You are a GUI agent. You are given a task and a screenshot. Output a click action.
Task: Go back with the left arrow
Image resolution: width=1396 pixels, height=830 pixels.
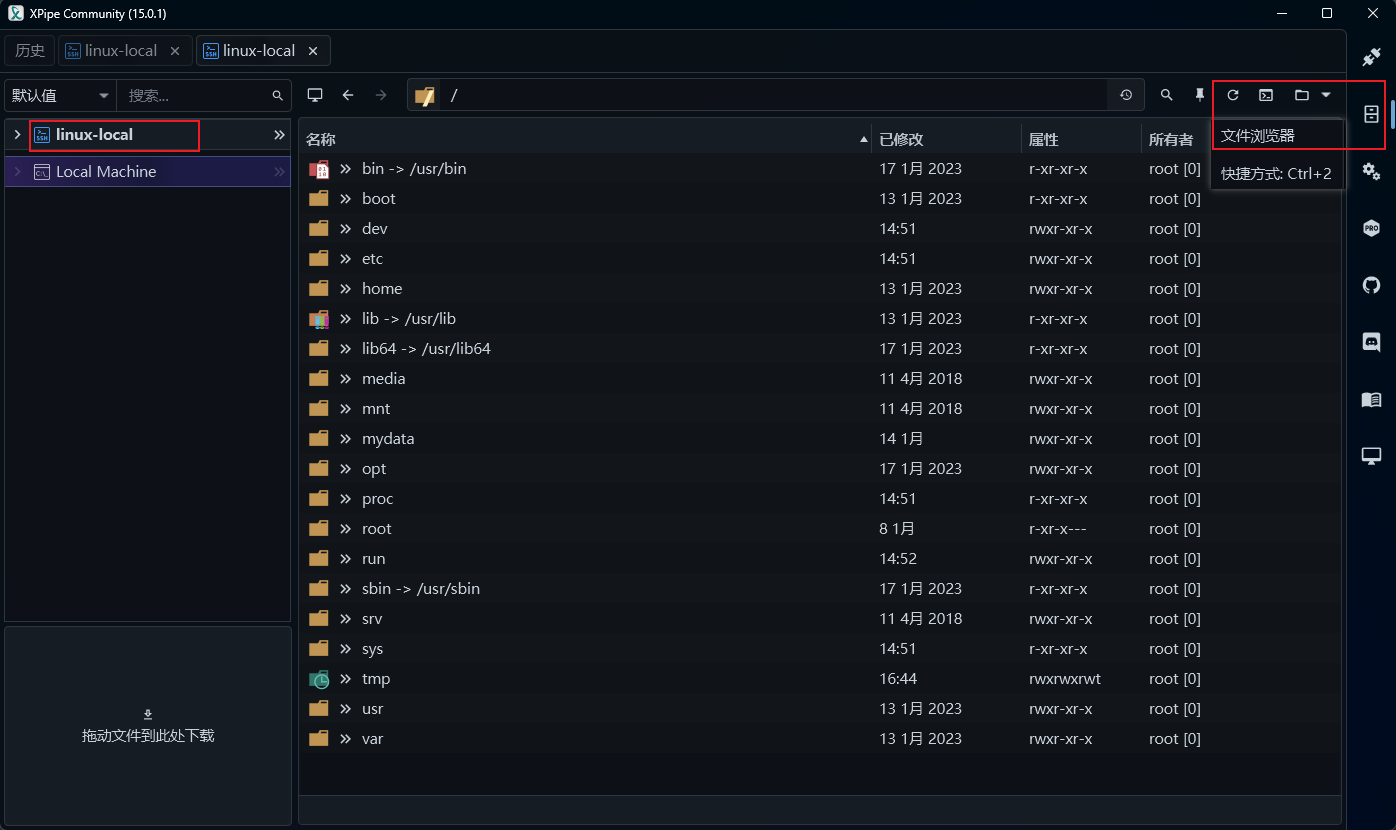click(348, 95)
